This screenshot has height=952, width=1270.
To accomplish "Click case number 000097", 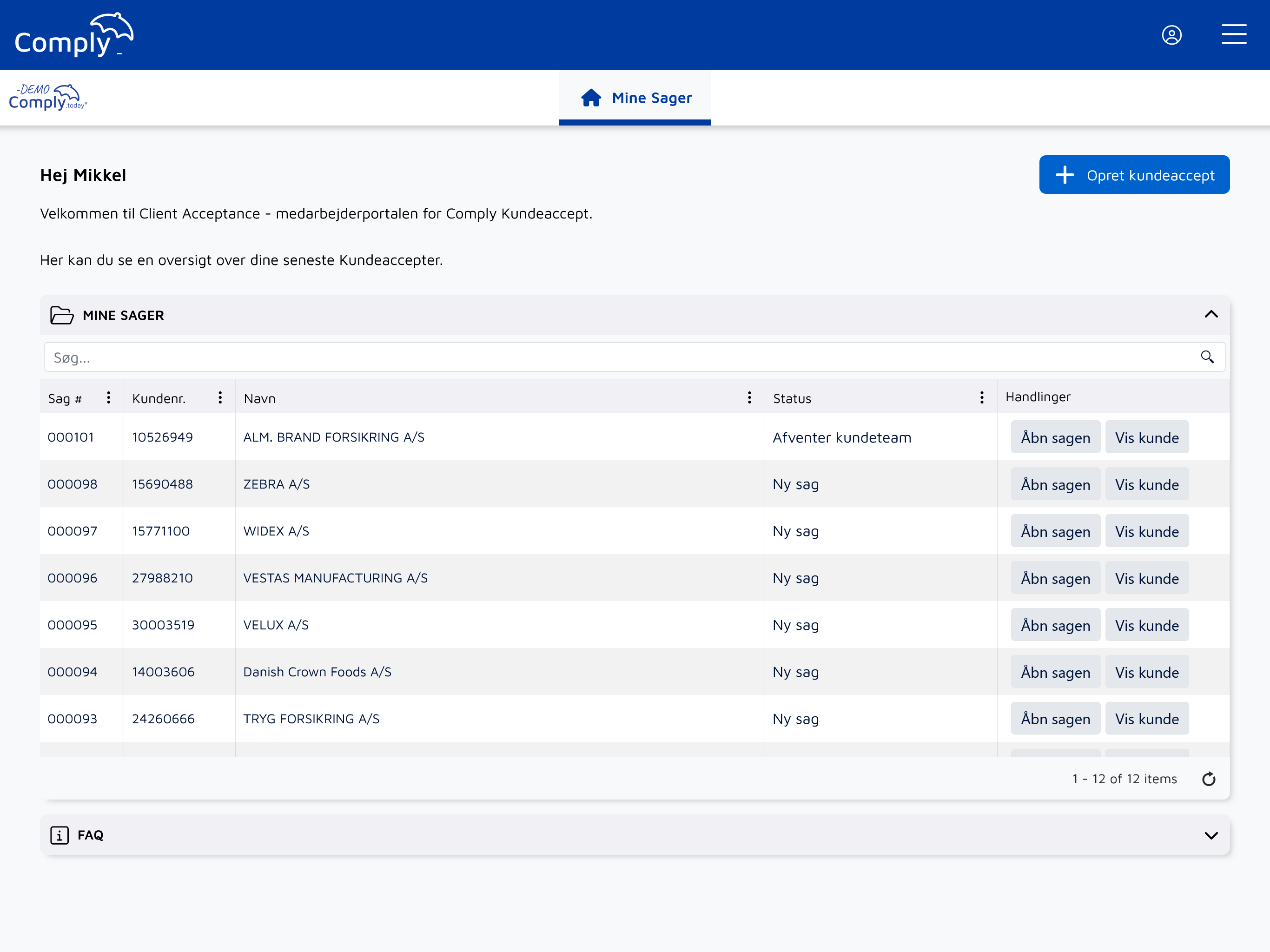I will (73, 531).
